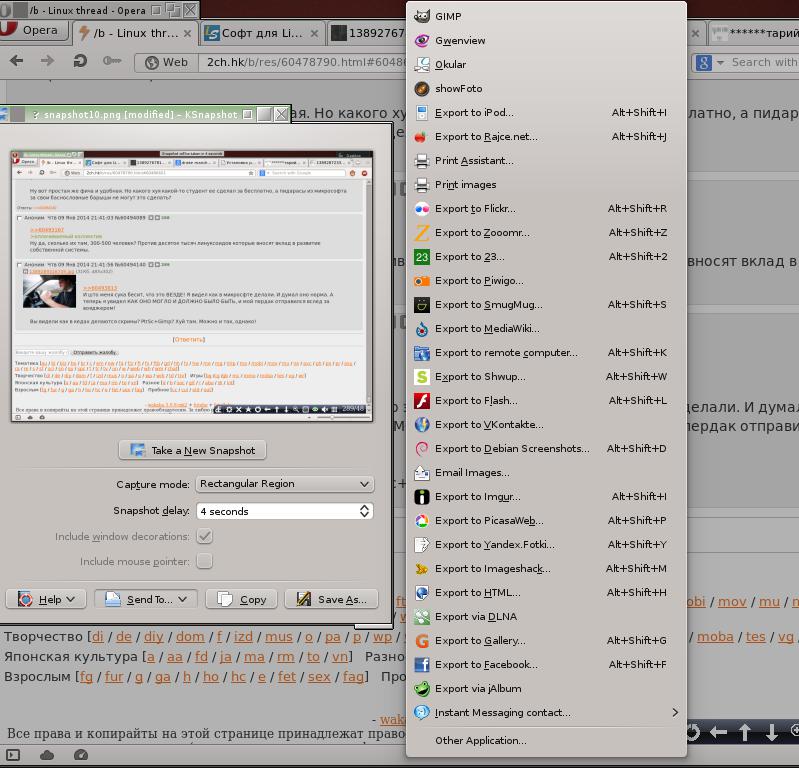Click the Export via jAlbum frog icon
The width and height of the screenshot is (799, 768).
[422, 688]
